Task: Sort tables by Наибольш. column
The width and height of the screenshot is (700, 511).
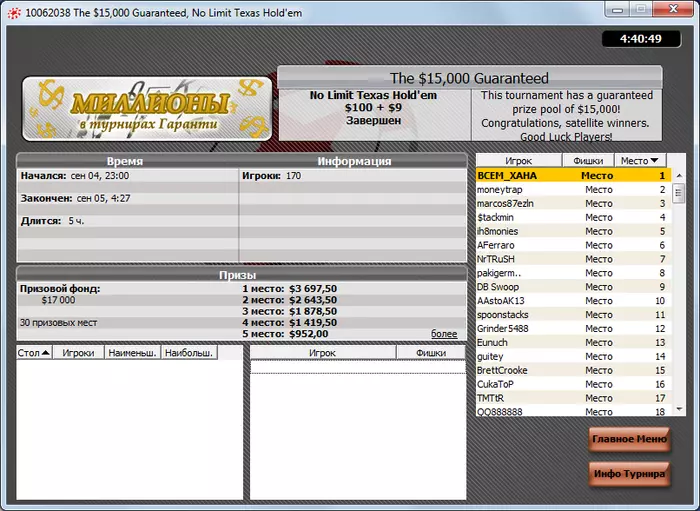Action: [189, 353]
